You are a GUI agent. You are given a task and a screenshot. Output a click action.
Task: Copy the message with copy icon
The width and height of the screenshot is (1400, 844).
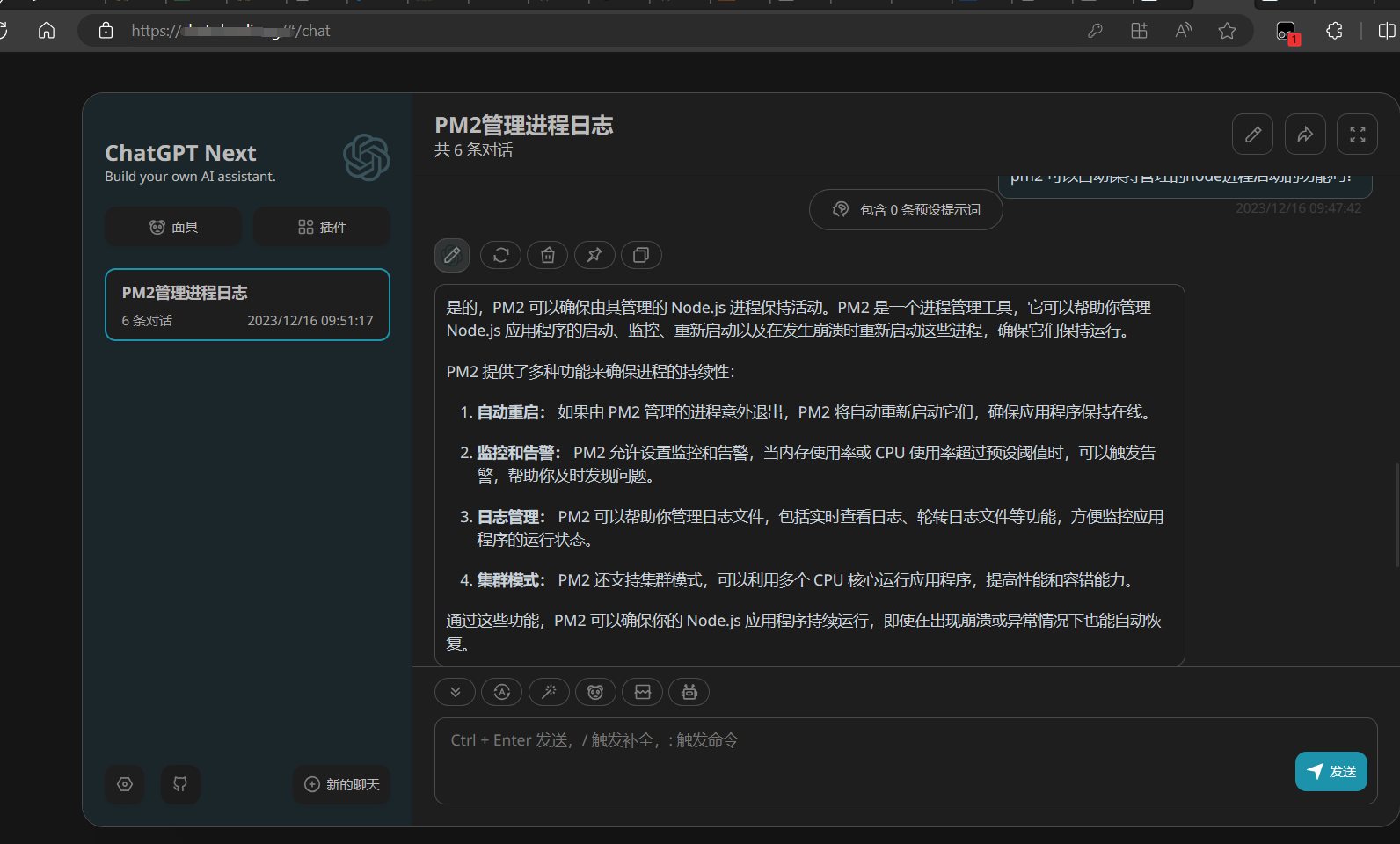pyautogui.click(x=641, y=255)
